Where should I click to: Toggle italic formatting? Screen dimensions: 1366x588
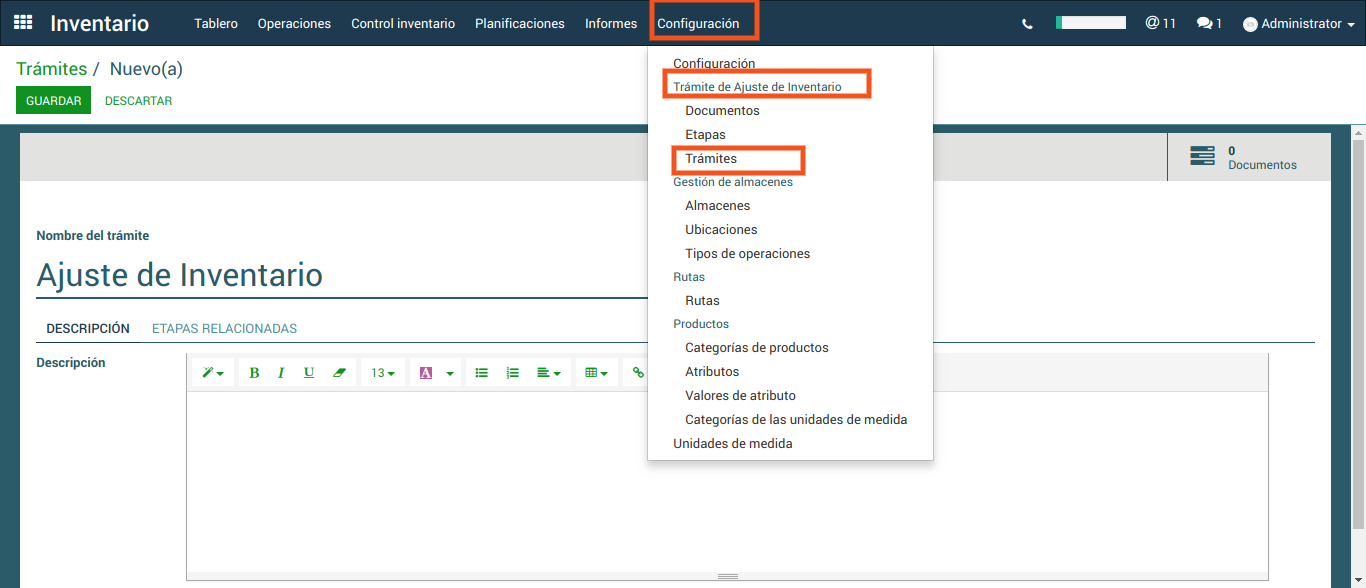tap(281, 373)
